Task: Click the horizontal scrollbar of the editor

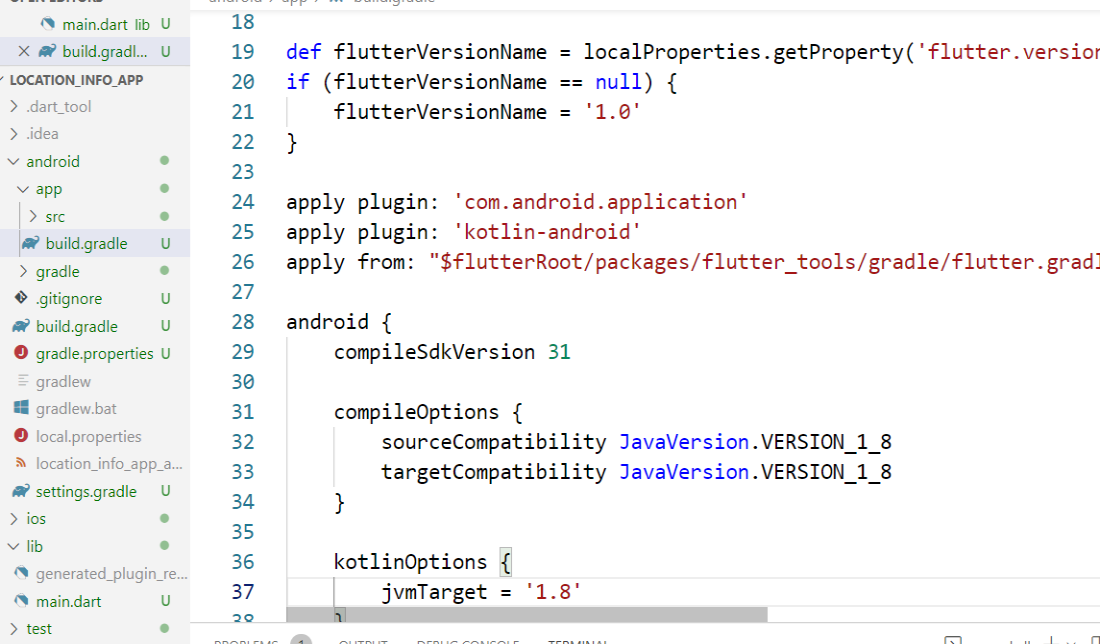Action: click(x=527, y=615)
